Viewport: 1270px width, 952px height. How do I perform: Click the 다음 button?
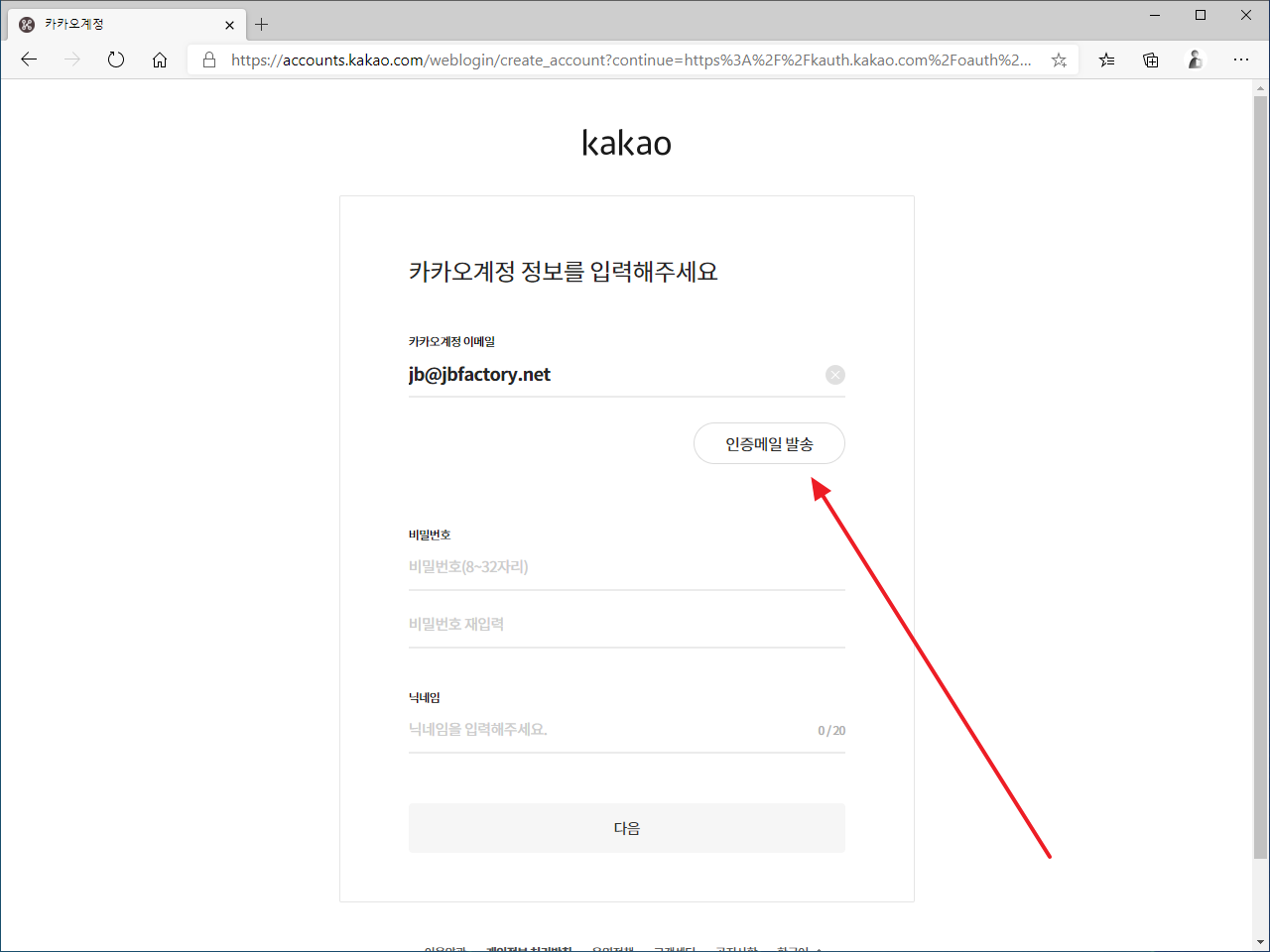coord(627,828)
